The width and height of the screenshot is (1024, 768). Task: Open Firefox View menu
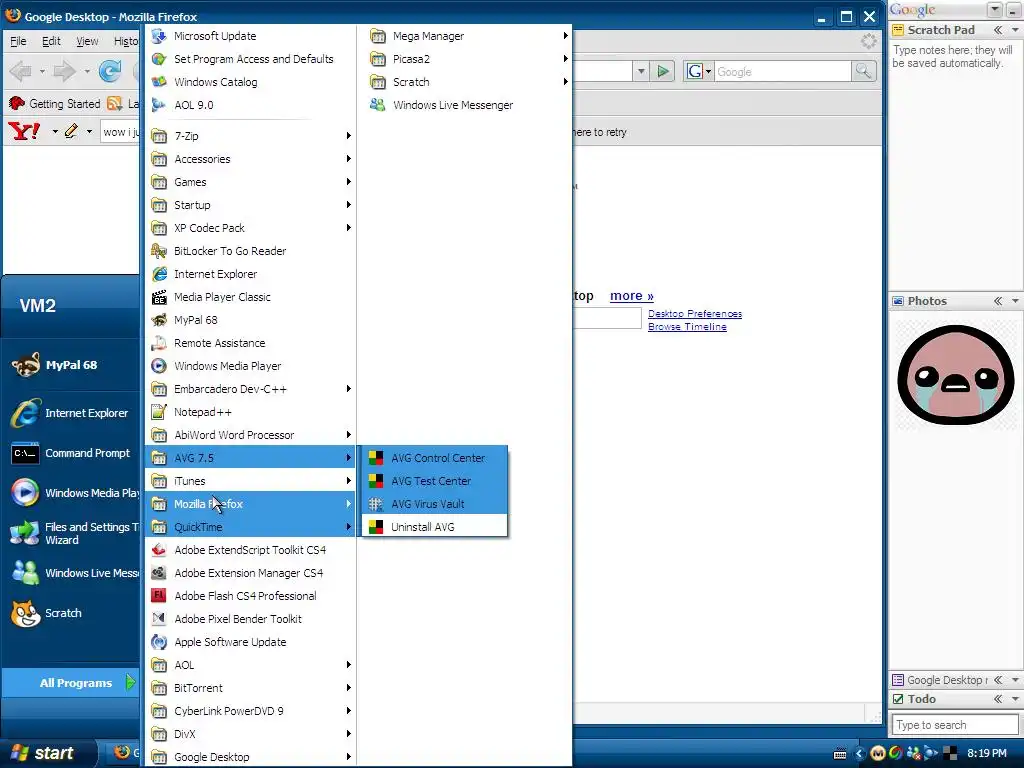[x=87, y=41]
